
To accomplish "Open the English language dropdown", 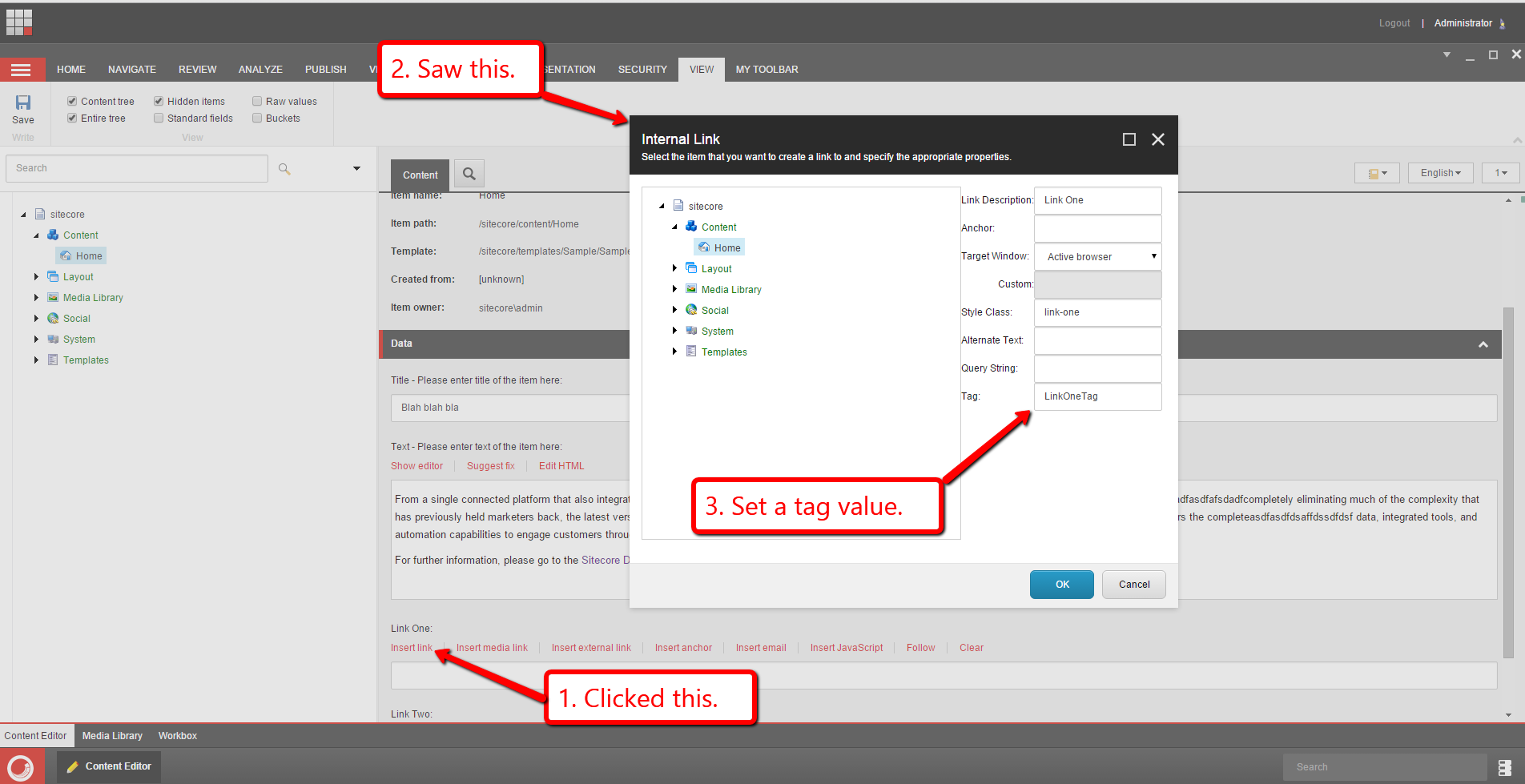I will click(1440, 173).
